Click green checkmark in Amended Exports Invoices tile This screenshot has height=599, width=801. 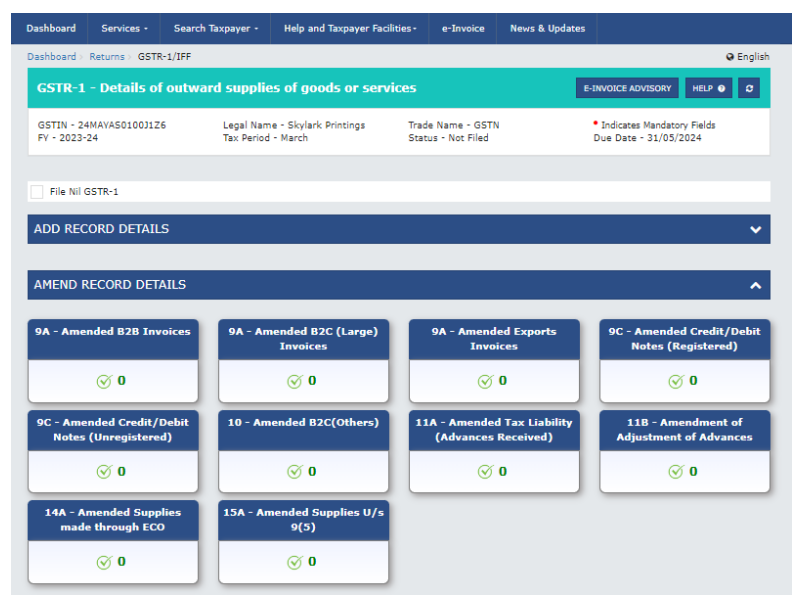pyautogui.click(x=485, y=381)
